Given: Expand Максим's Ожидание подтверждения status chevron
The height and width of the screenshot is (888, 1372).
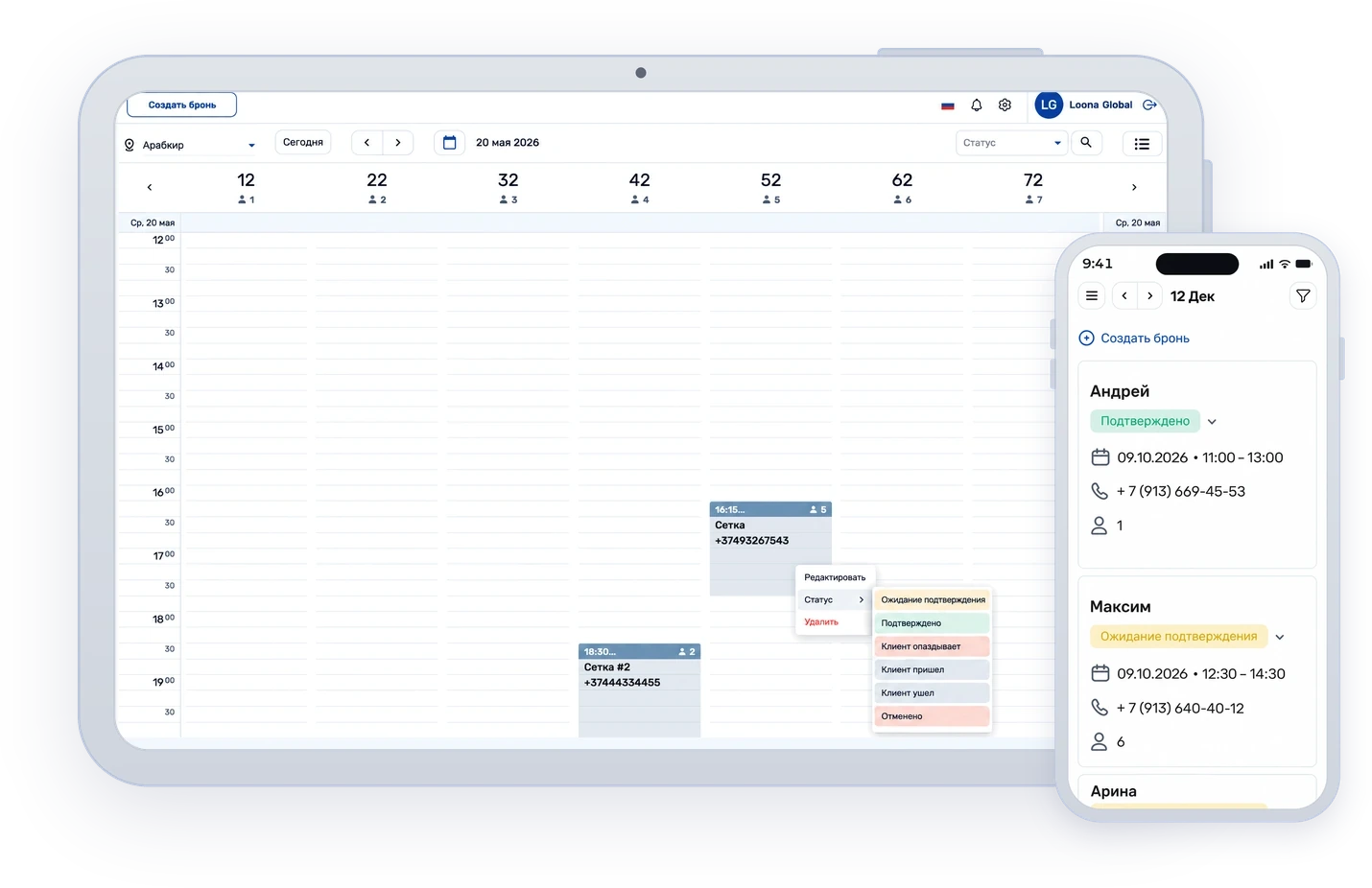Looking at the screenshot, I should pos(1280,637).
